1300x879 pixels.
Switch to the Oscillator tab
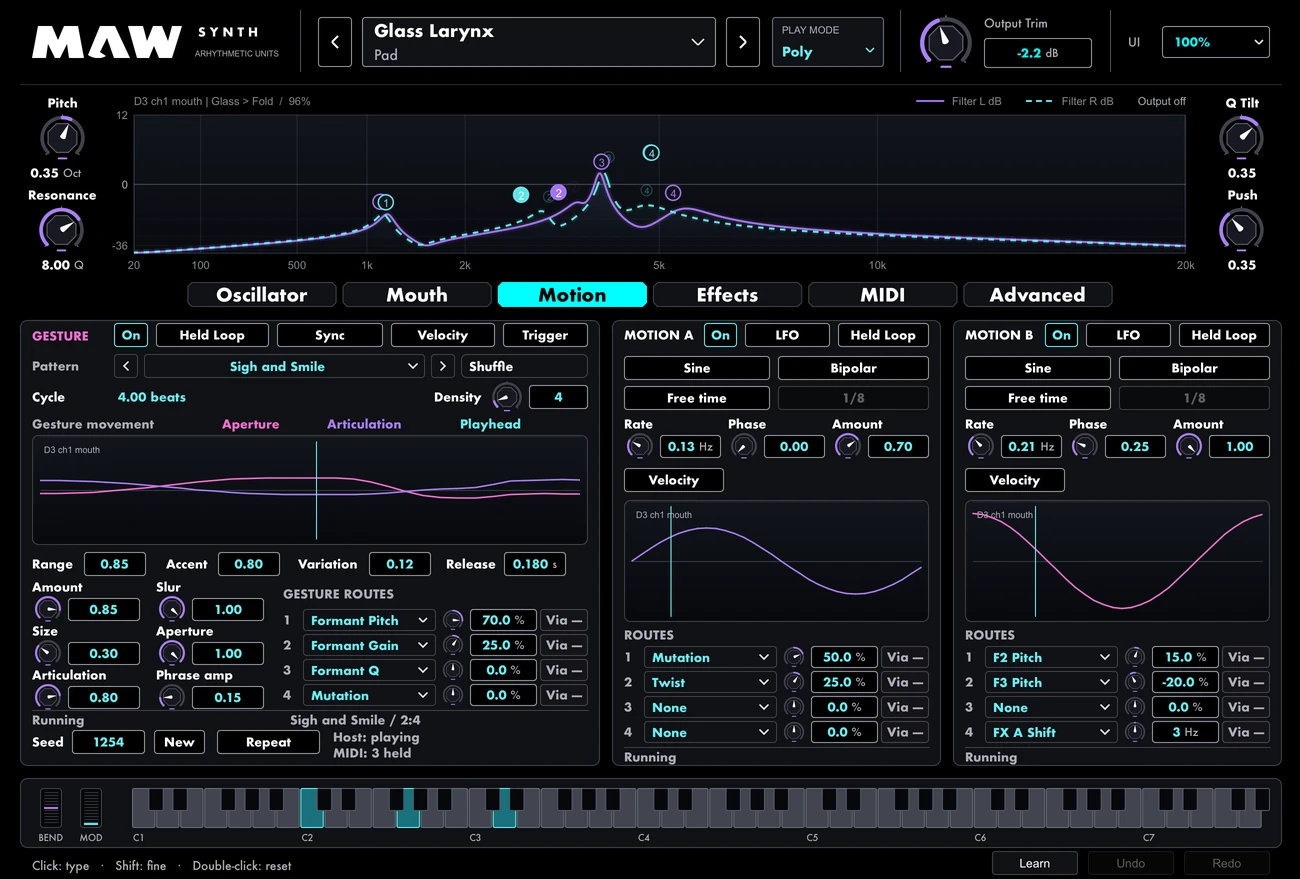tap(262, 295)
